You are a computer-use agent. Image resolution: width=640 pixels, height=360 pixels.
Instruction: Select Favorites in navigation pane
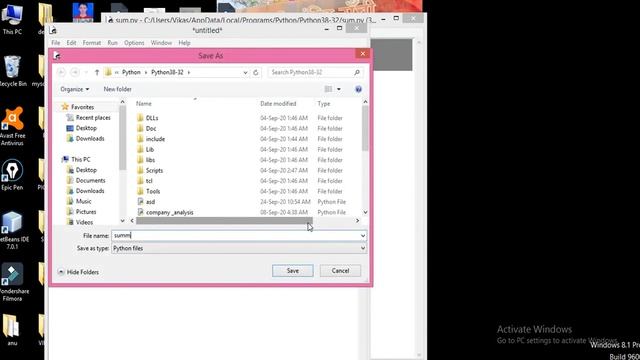tap(82, 107)
